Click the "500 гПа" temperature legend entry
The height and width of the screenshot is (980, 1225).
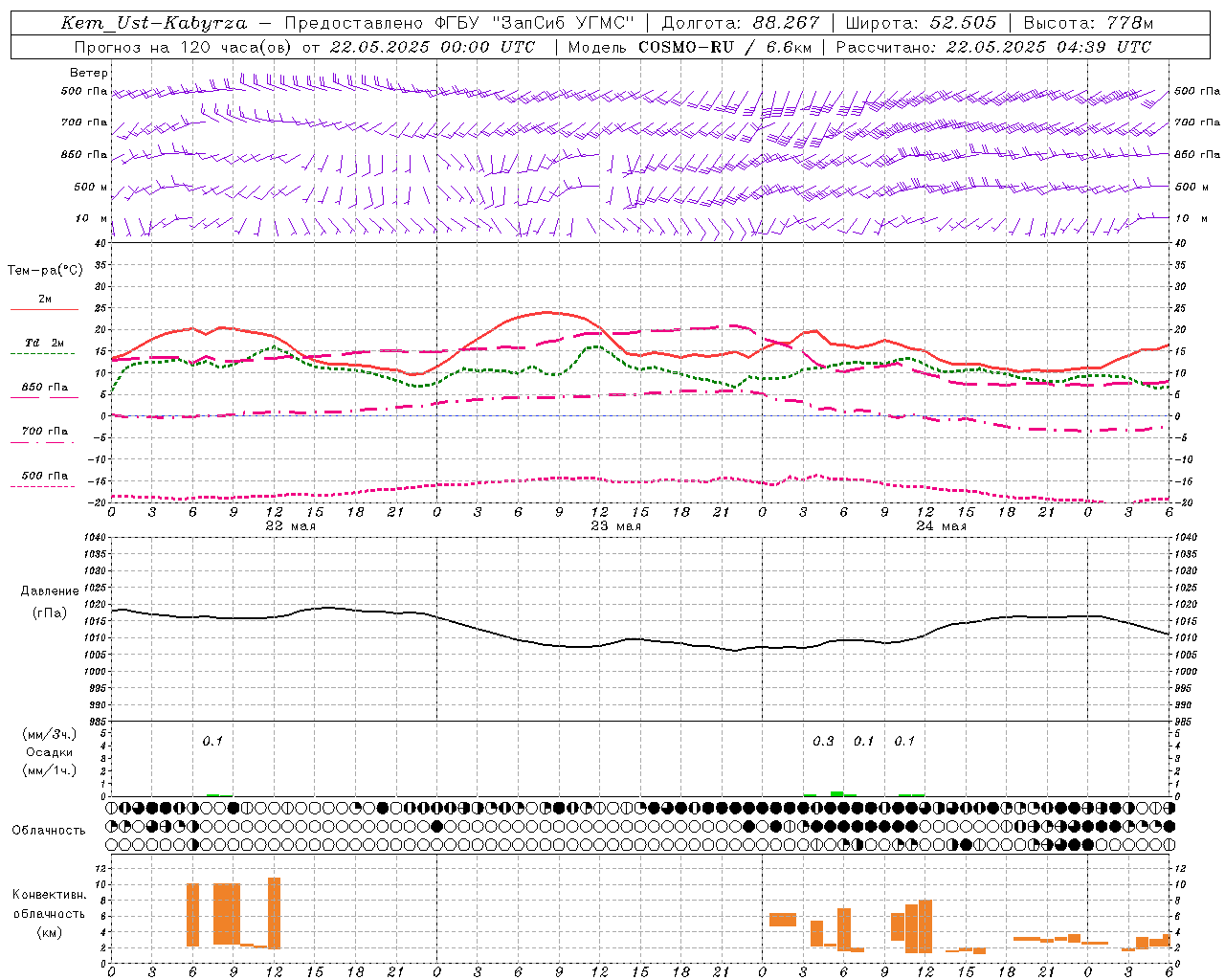pos(44,476)
